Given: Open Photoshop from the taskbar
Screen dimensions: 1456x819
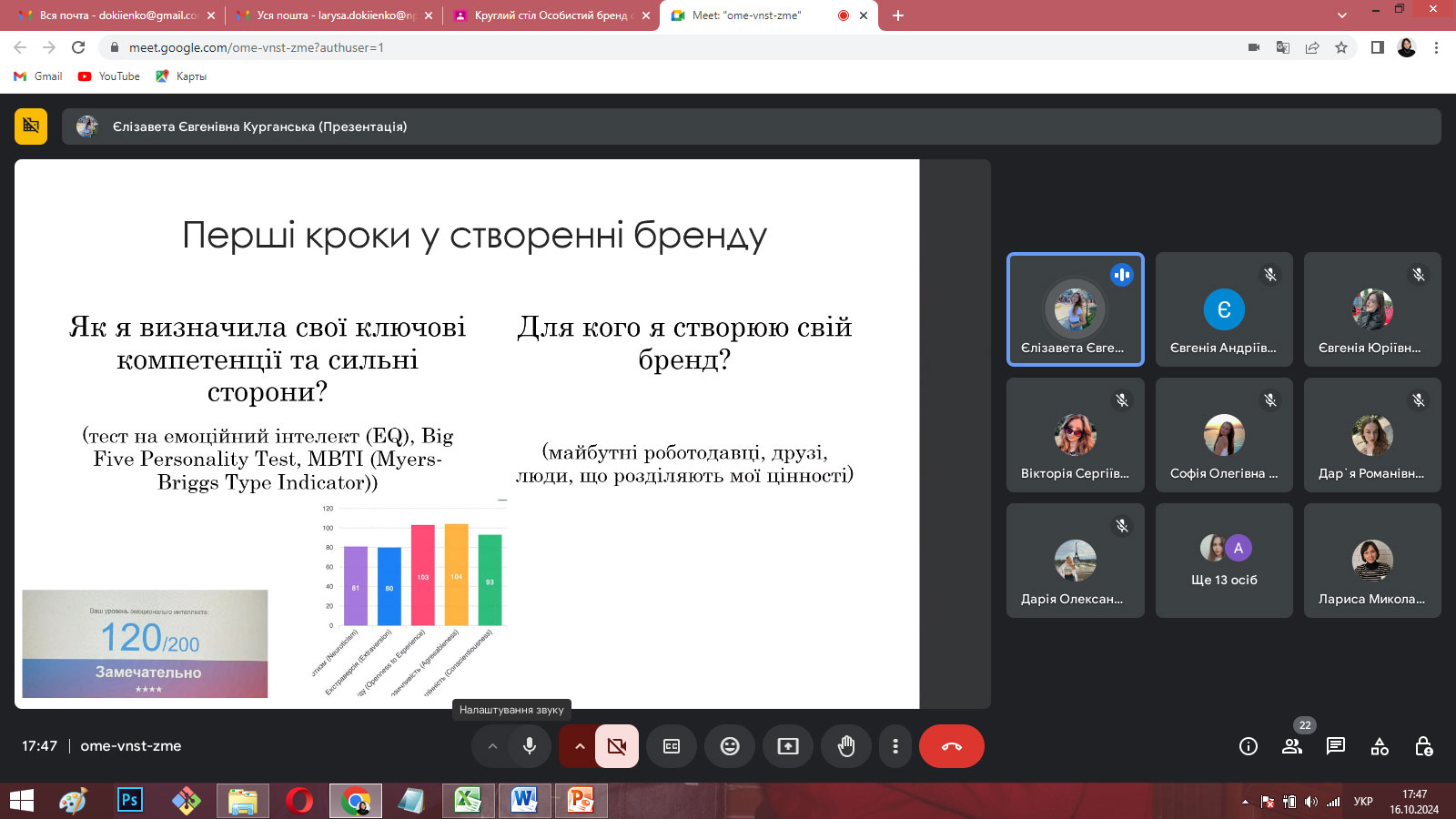Looking at the screenshot, I should (x=130, y=801).
